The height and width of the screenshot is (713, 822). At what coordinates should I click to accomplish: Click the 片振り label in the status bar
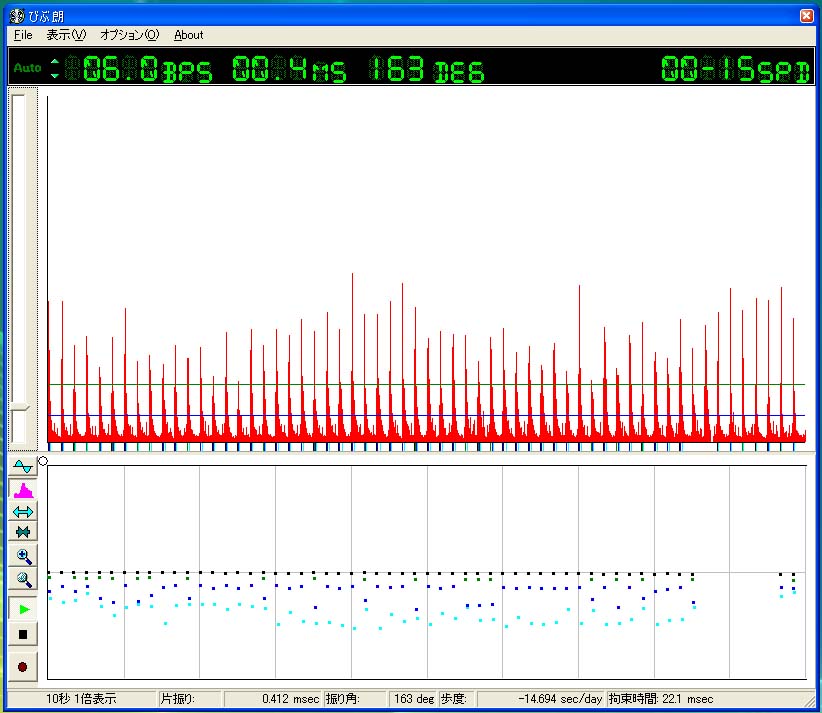[x=178, y=699]
